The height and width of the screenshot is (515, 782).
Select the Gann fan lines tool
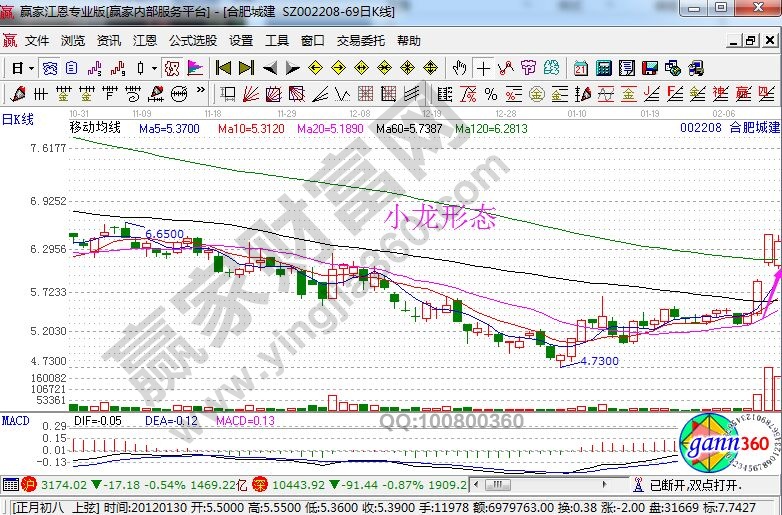250,94
